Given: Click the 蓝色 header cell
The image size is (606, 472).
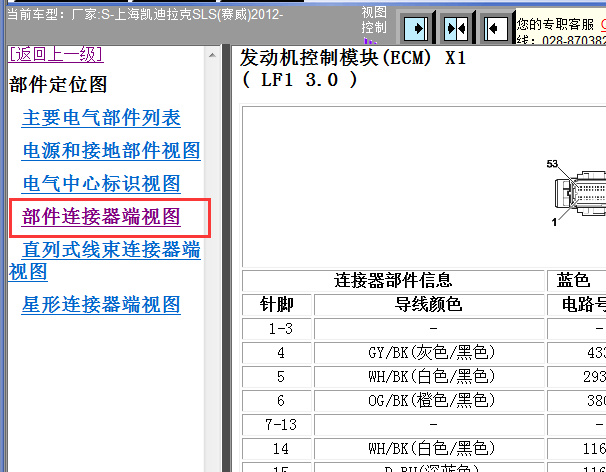Looking at the screenshot, I should point(577,280).
